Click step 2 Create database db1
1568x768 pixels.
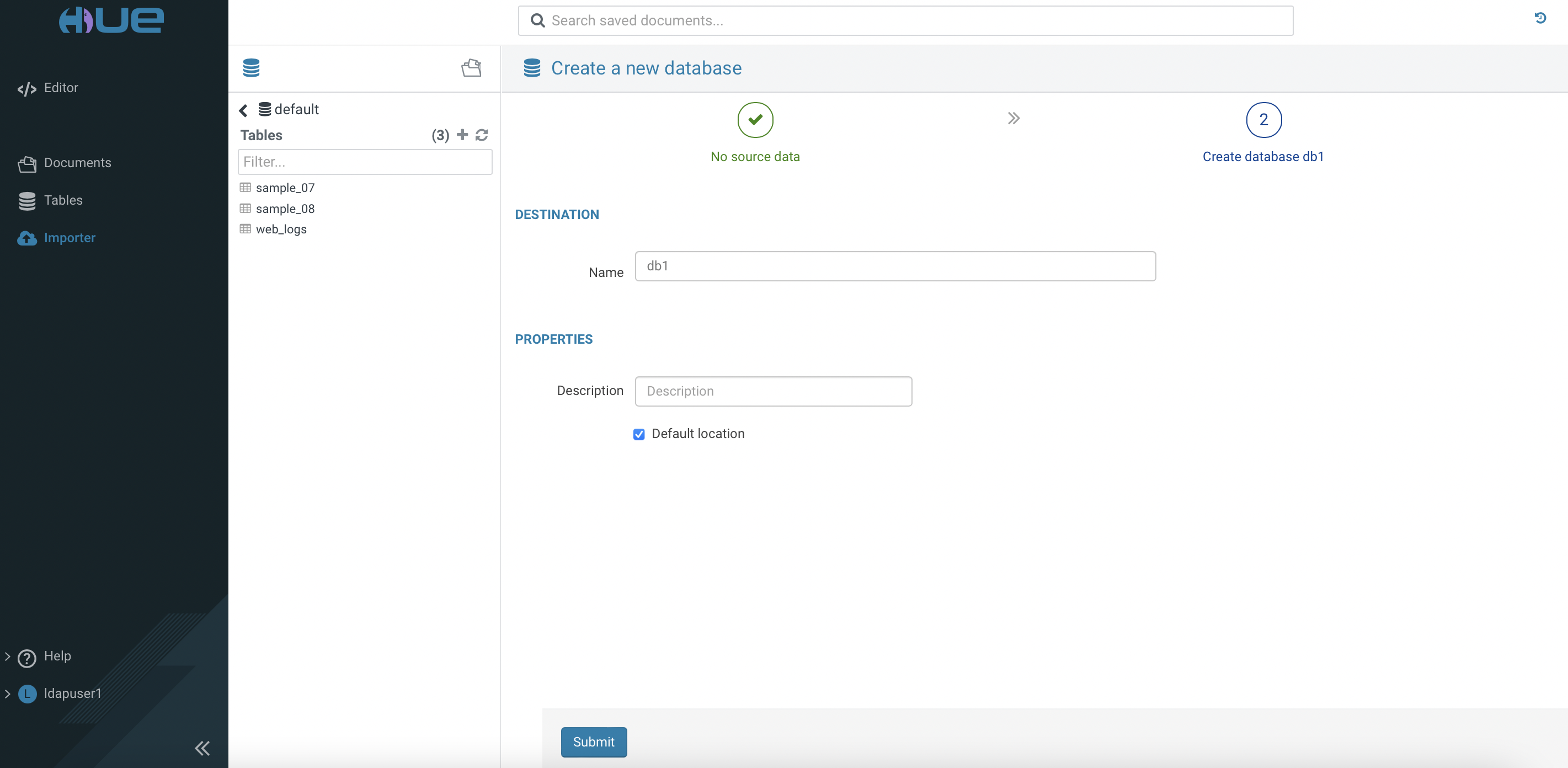coord(1263,120)
